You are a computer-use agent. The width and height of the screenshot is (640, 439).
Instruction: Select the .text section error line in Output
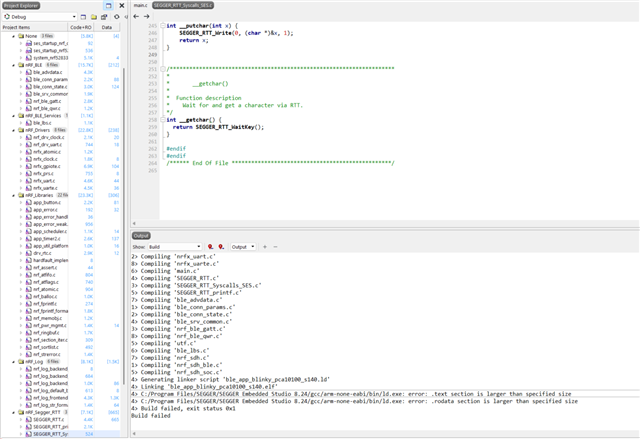pos(351,394)
